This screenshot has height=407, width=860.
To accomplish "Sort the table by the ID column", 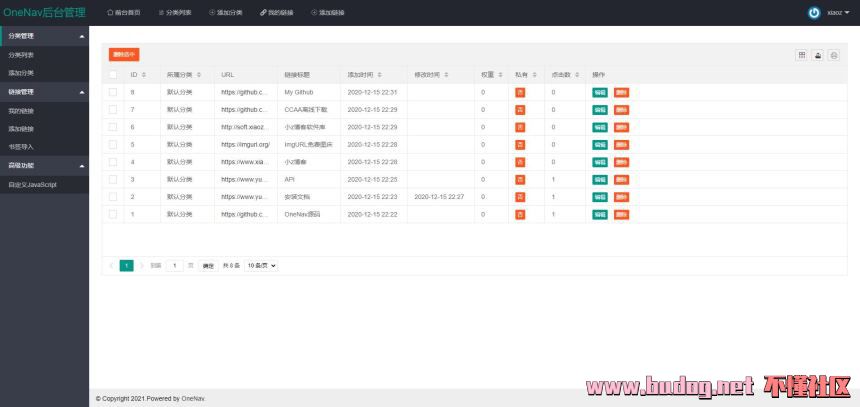I will tap(144, 75).
